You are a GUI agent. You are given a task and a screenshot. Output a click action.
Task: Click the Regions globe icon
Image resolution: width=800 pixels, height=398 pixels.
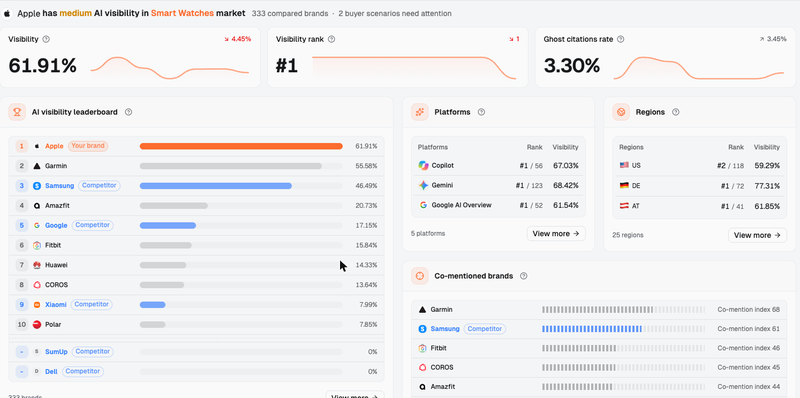(x=621, y=112)
